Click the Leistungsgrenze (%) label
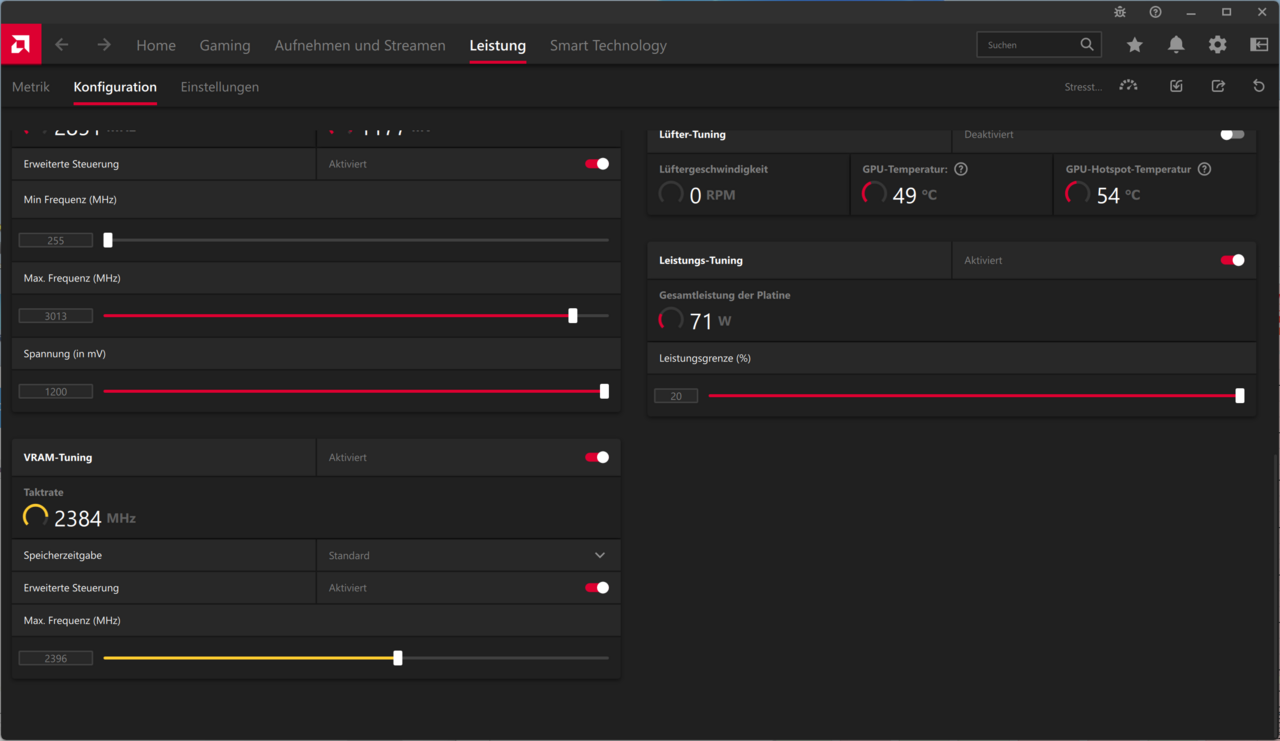The width and height of the screenshot is (1280, 741). point(705,358)
